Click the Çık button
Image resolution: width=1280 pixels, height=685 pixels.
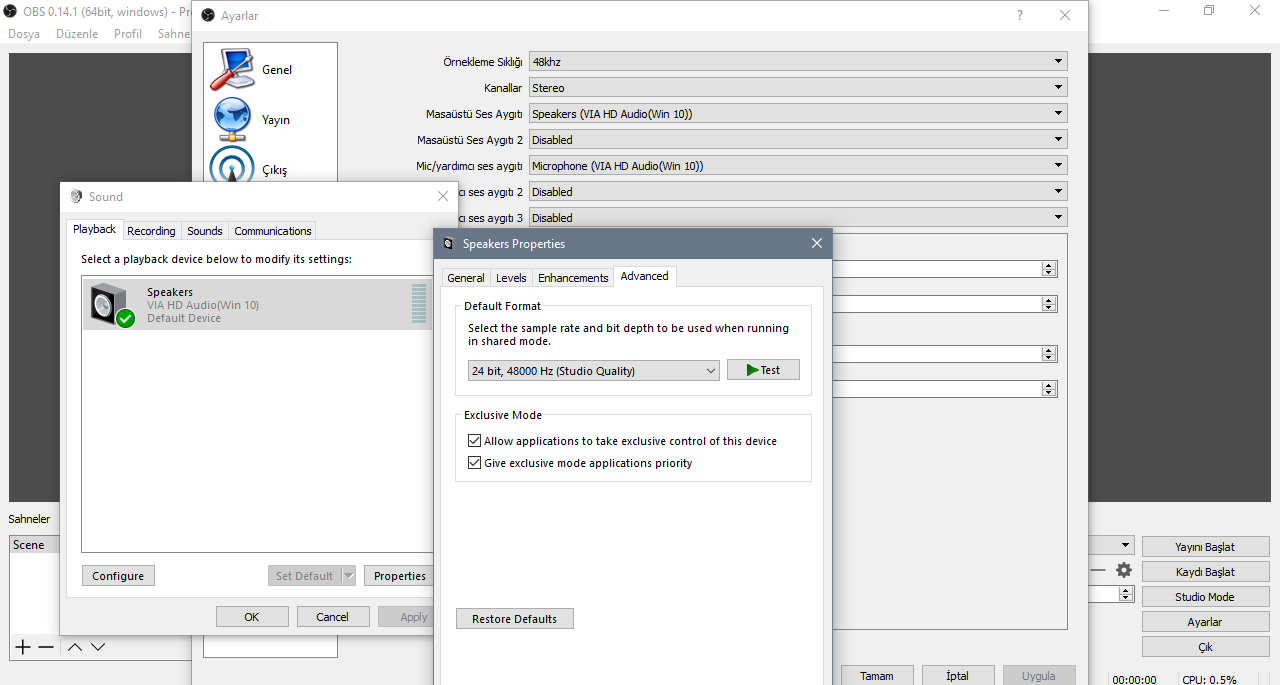click(x=1205, y=647)
